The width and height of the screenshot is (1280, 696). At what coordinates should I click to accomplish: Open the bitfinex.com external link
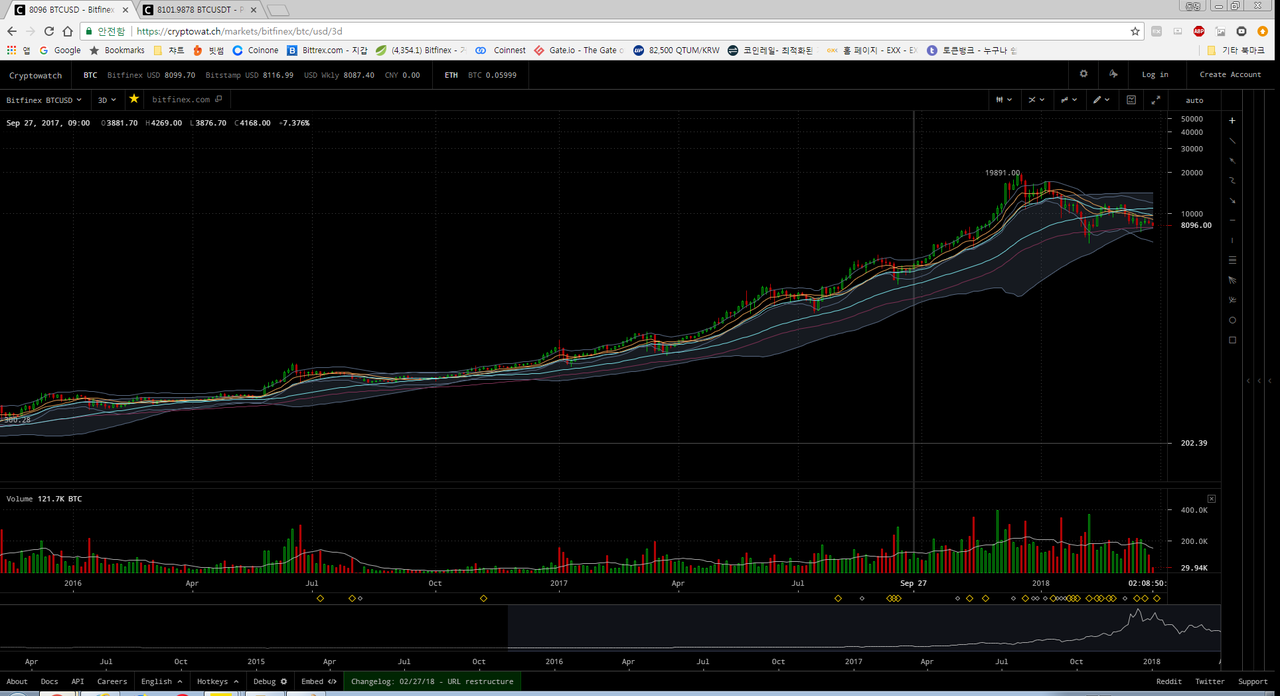point(186,100)
